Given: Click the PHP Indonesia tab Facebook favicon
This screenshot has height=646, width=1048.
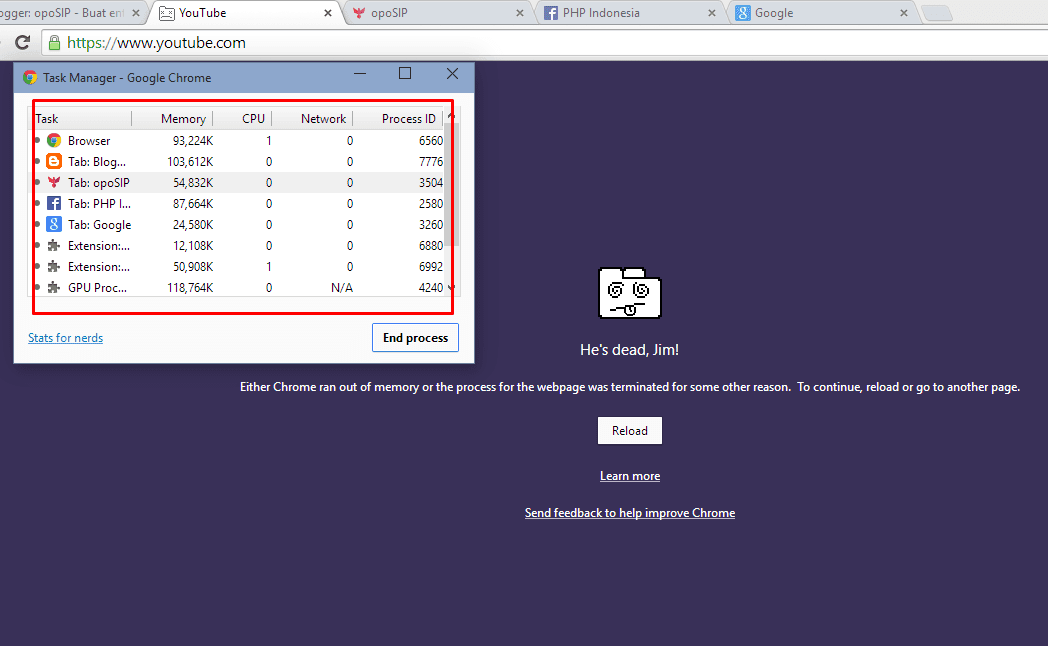Looking at the screenshot, I should coord(551,13).
